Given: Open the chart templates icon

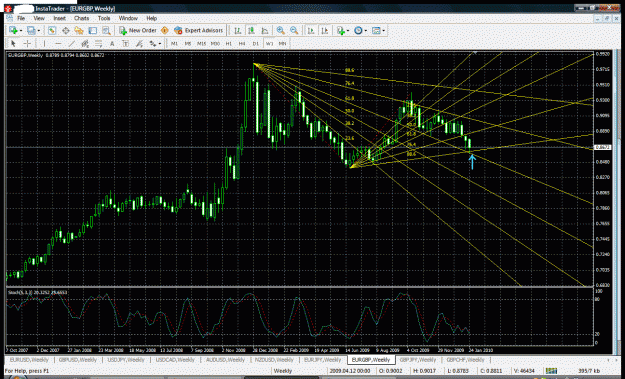Looking at the screenshot, I should coord(376,30).
